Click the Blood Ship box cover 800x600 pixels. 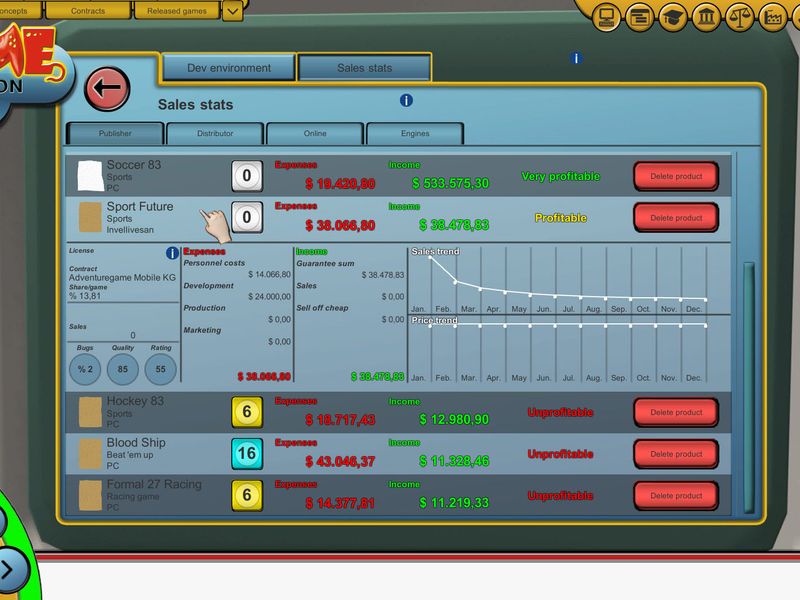point(90,454)
